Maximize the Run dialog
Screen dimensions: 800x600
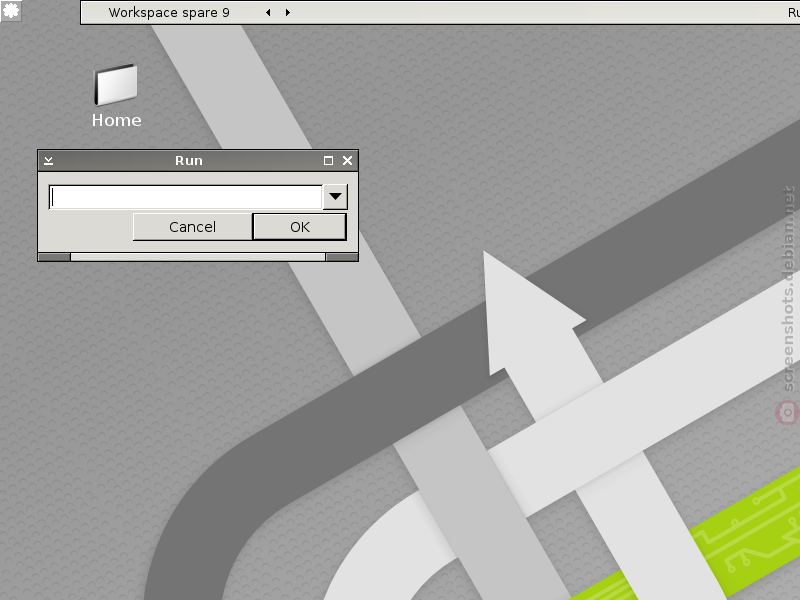pos(329,161)
